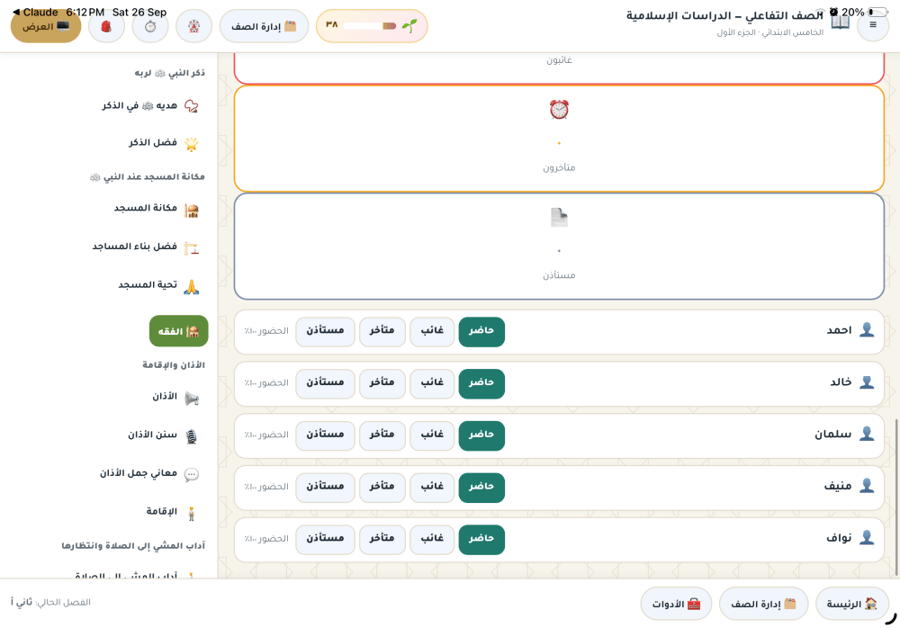Mark احمد as متأخر

point(382,331)
